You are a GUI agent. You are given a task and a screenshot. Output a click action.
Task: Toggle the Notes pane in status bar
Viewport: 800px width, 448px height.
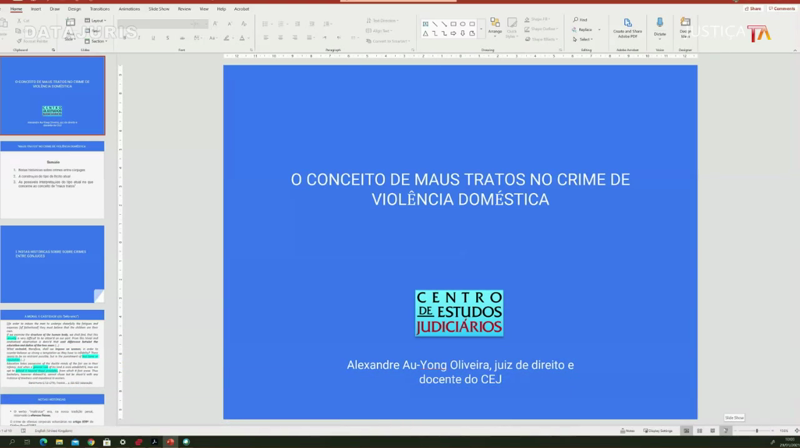628,430
